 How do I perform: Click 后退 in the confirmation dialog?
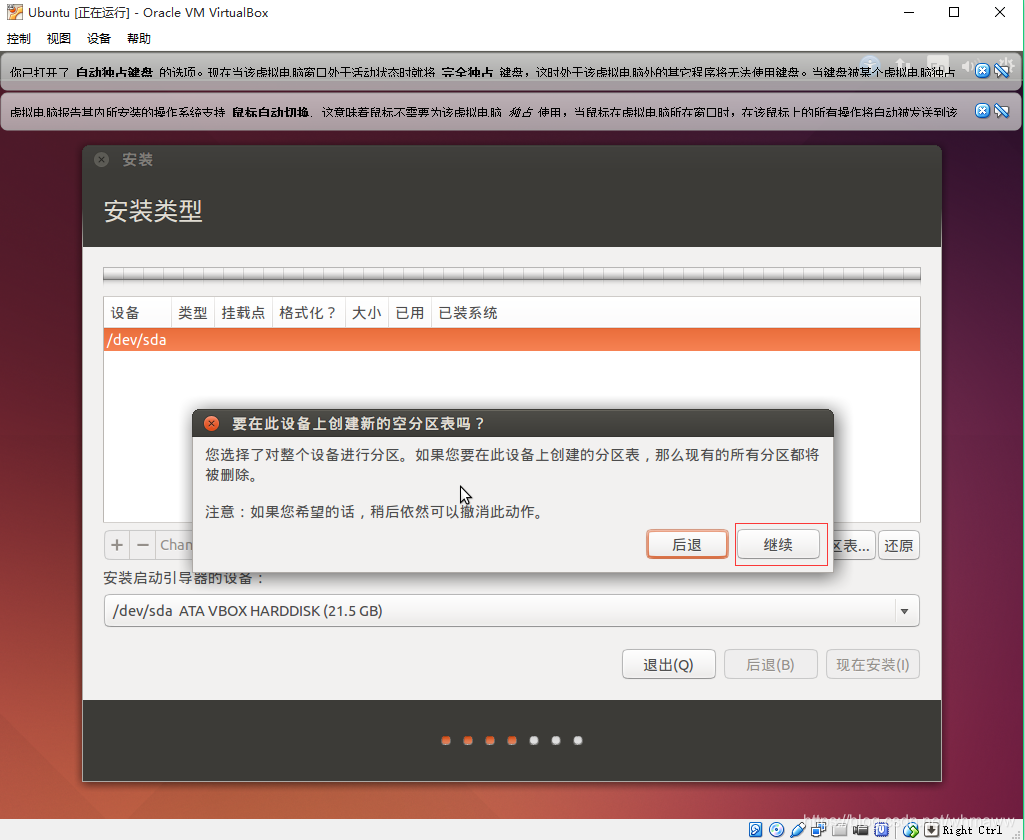coord(687,545)
